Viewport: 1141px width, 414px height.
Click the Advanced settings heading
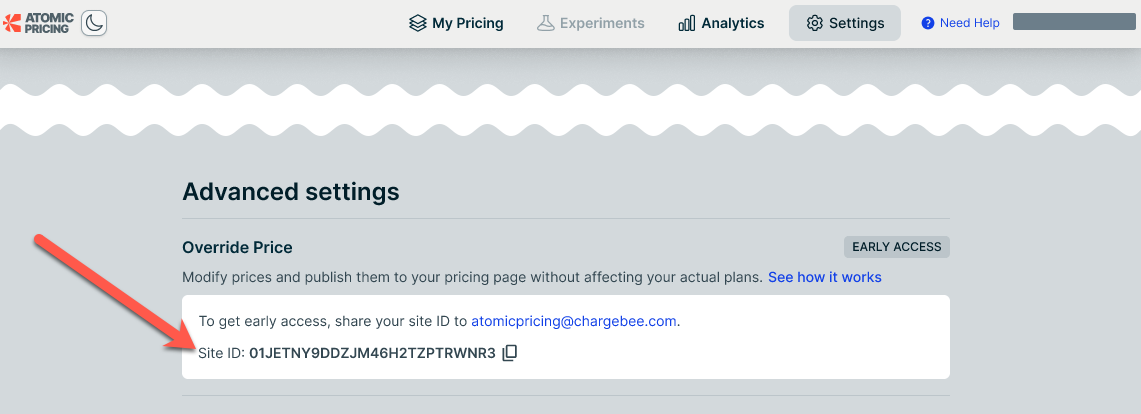pyautogui.click(x=291, y=191)
